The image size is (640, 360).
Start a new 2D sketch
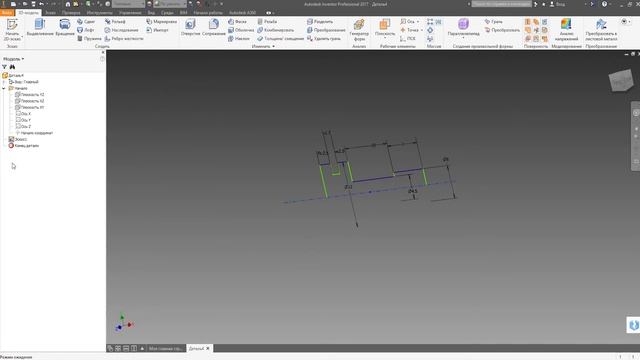(12, 29)
